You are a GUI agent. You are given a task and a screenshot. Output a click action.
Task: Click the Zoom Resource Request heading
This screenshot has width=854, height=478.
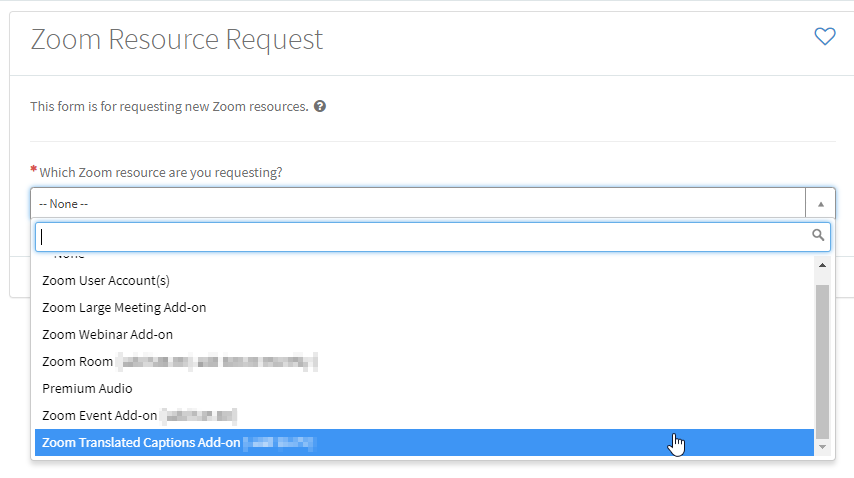177,39
